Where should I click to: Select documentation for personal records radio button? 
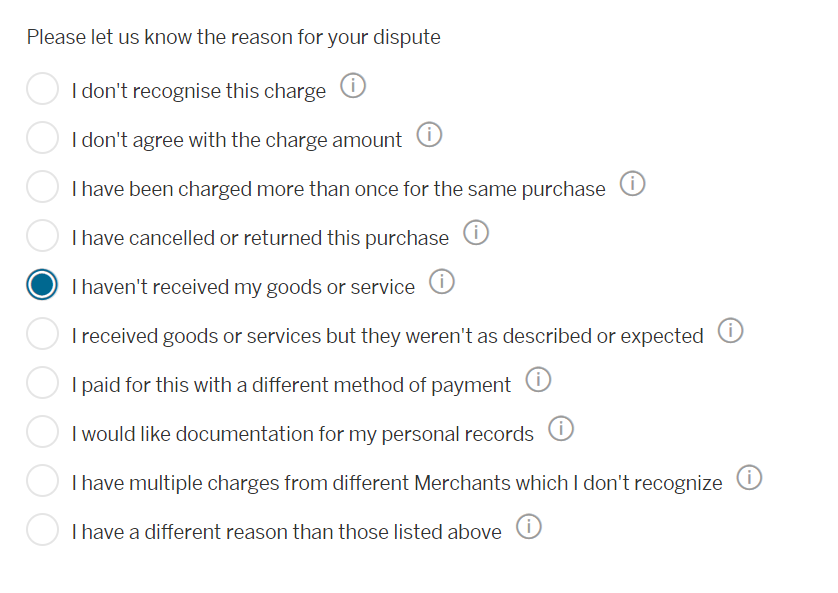[x=42, y=432]
